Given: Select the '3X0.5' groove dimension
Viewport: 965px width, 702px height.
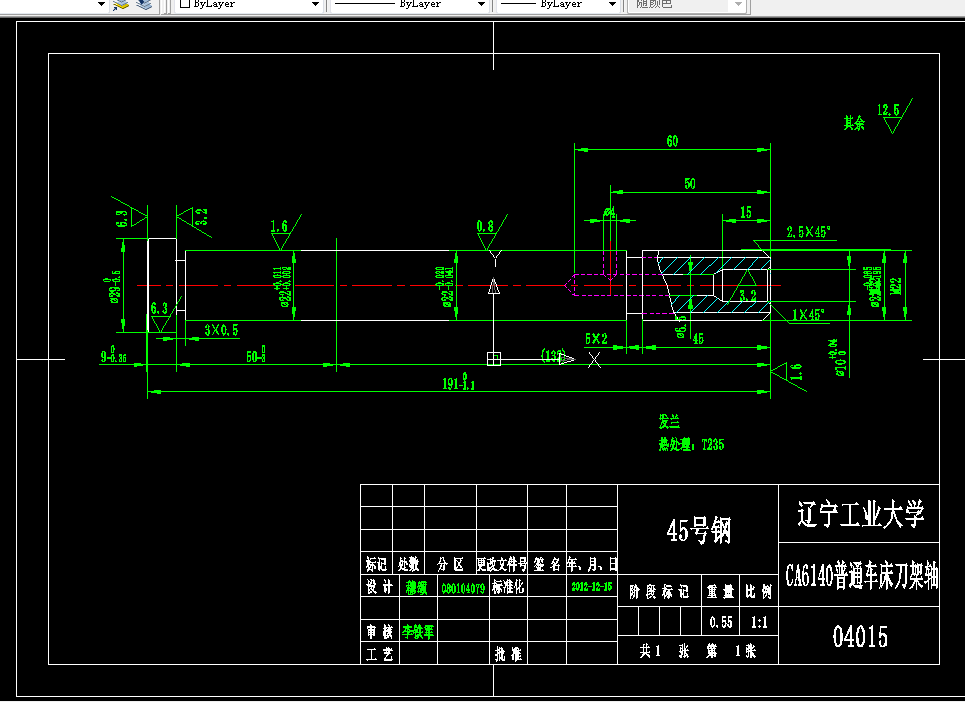Looking at the screenshot, I should click(x=222, y=330).
